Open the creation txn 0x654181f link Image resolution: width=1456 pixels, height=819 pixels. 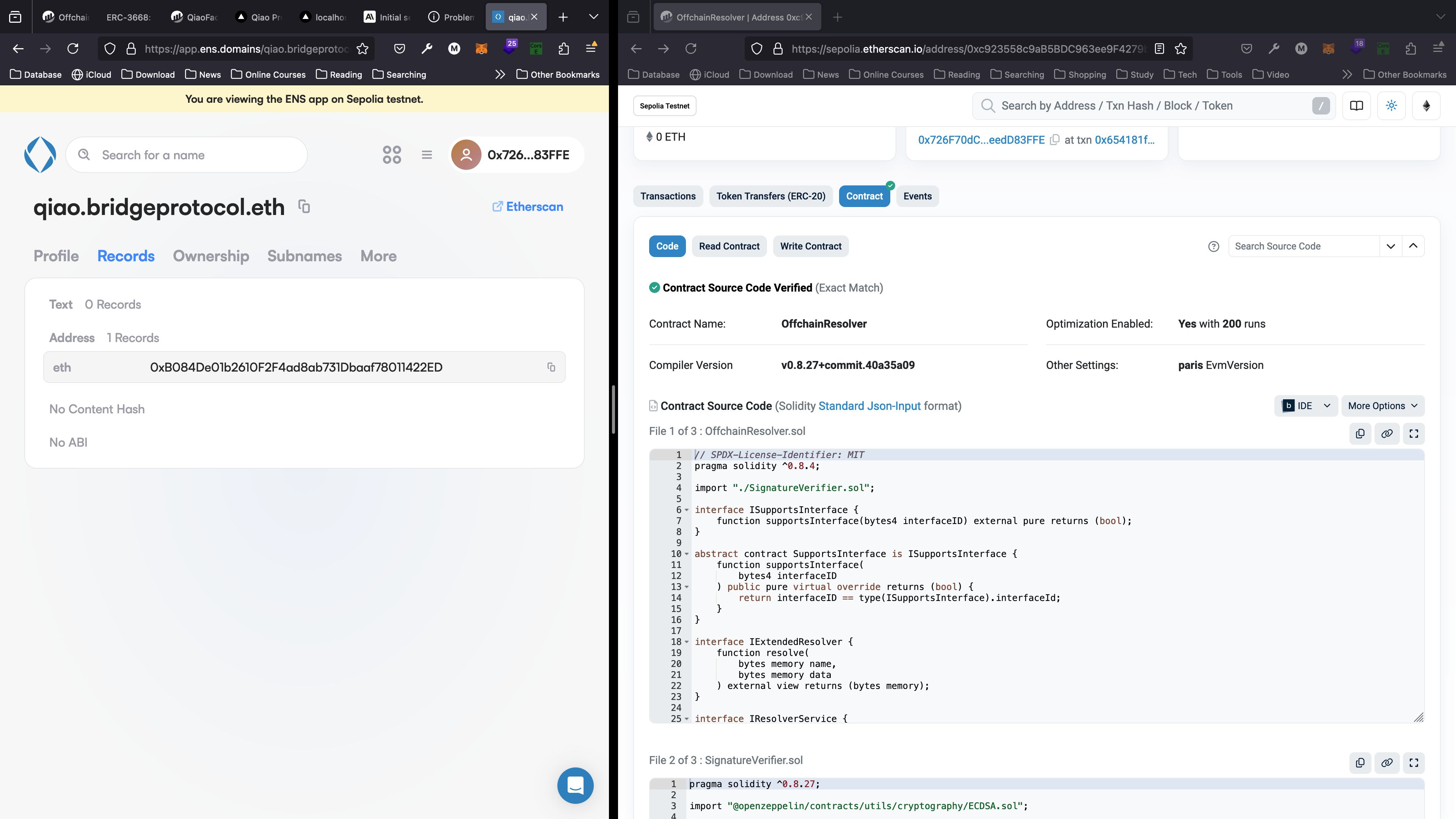(1125, 140)
